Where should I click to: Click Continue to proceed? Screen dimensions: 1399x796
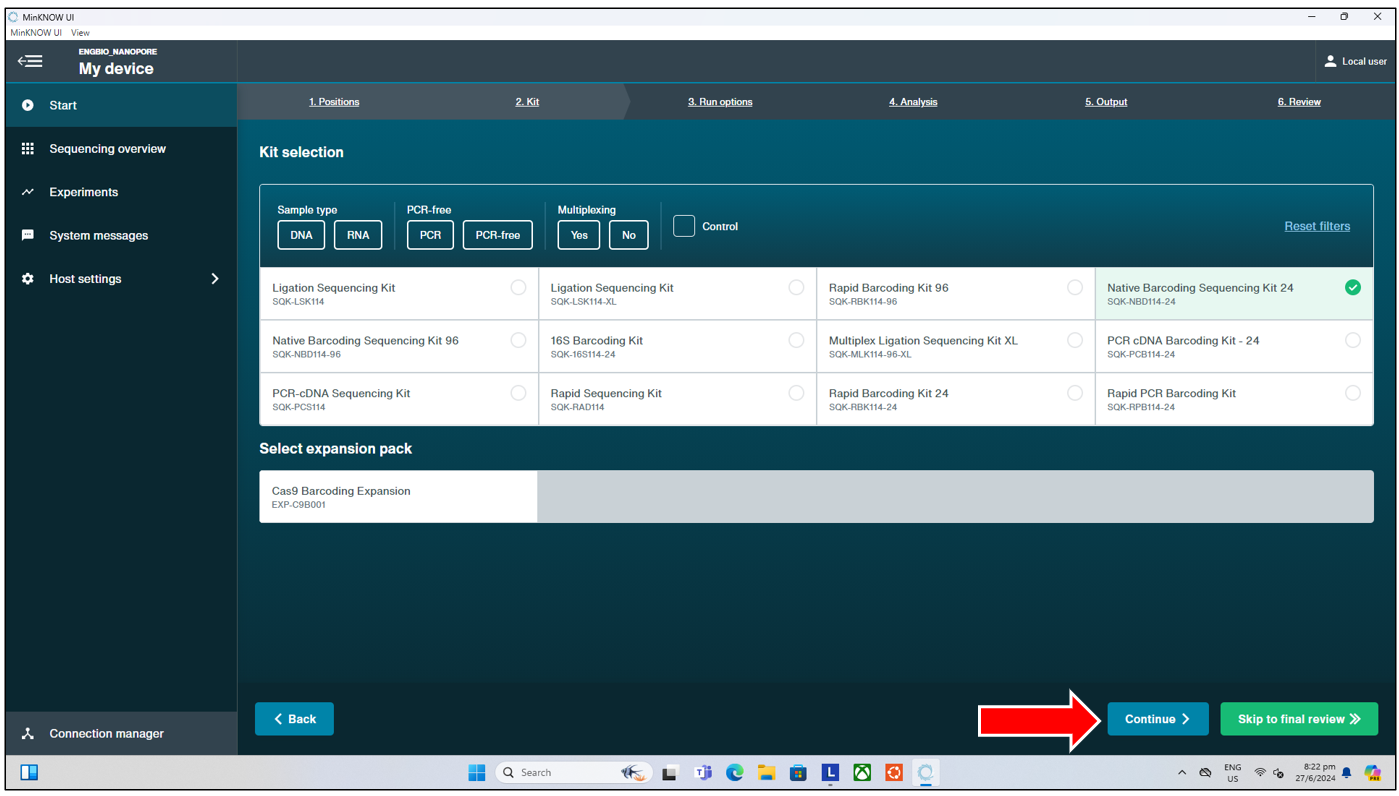click(x=1158, y=719)
